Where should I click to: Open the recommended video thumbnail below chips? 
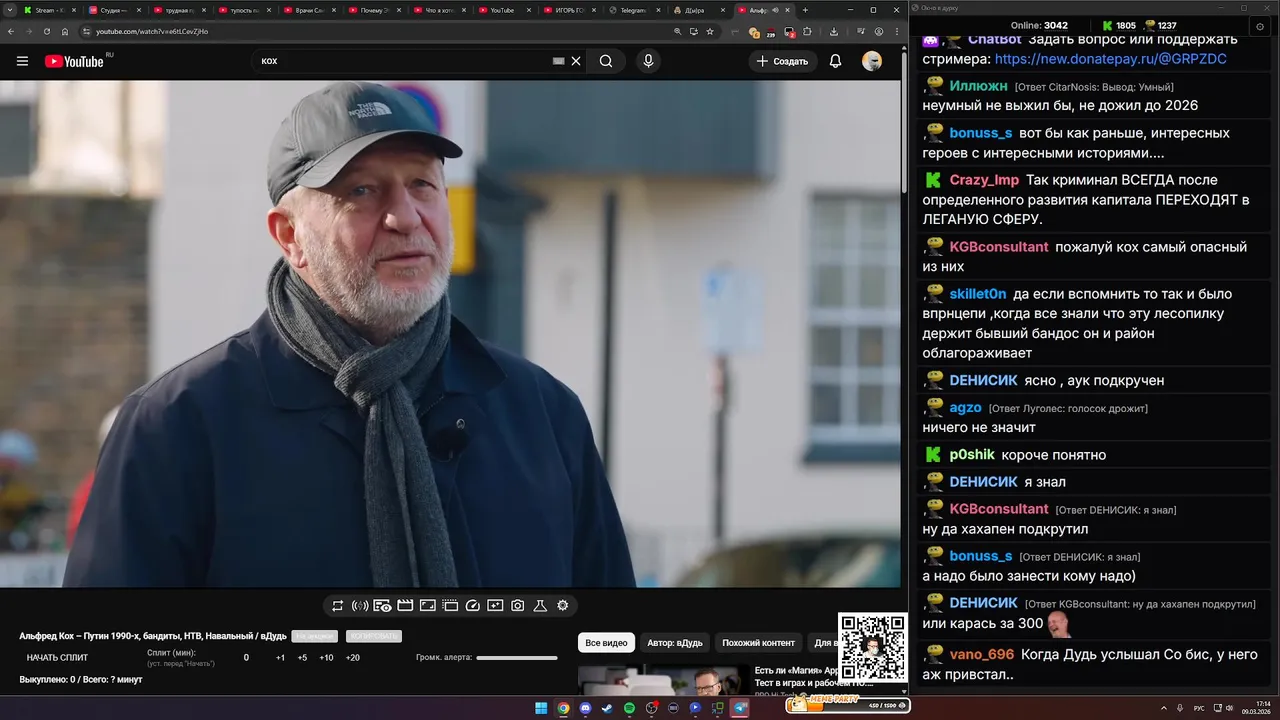(663, 680)
